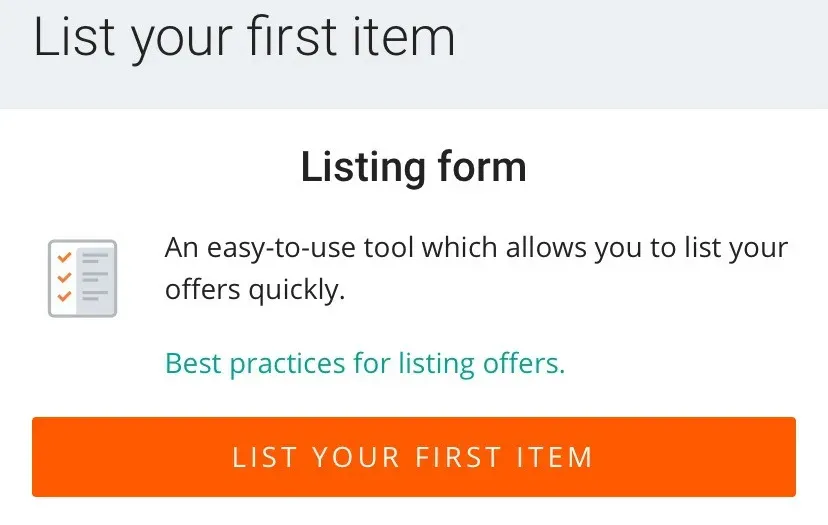Viewport: 828px width, 525px height.
Task: Select the listing form clipboard icon
Action: [82, 278]
